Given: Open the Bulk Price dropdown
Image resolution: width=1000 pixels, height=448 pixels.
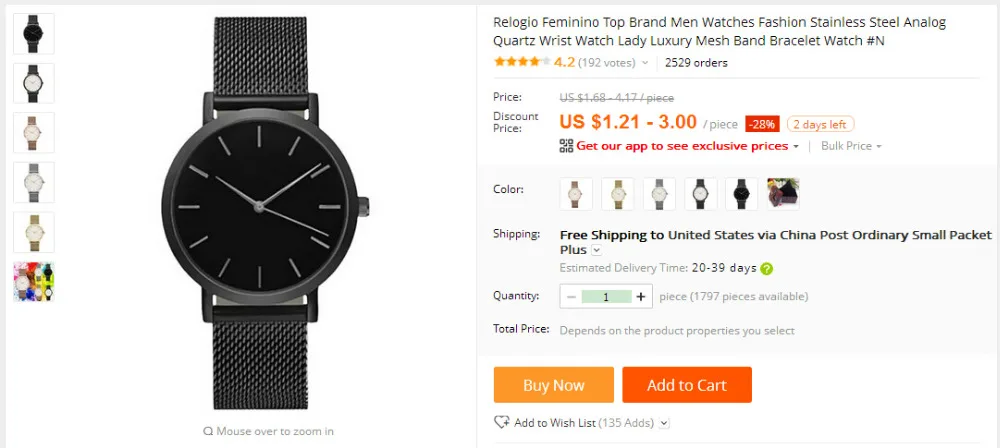Looking at the screenshot, I should click(851, 146).
